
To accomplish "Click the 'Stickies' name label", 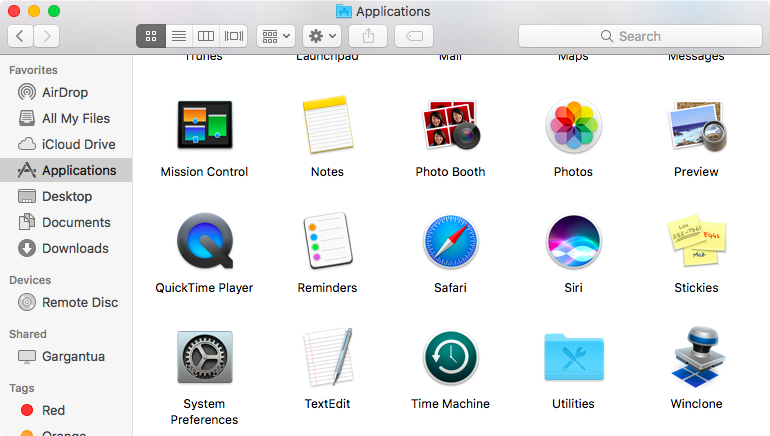I will click(696, 288).
